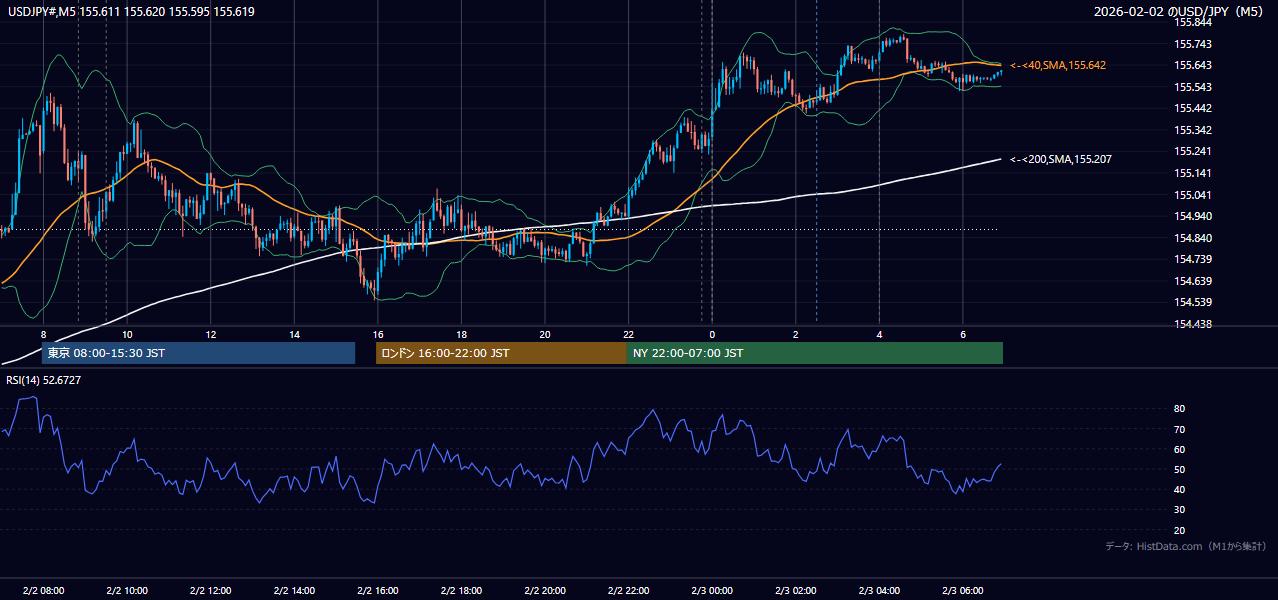Click the 200 SMA 155.207 label
Viewport: 1278px width, 600px height.
[1061, 159]
